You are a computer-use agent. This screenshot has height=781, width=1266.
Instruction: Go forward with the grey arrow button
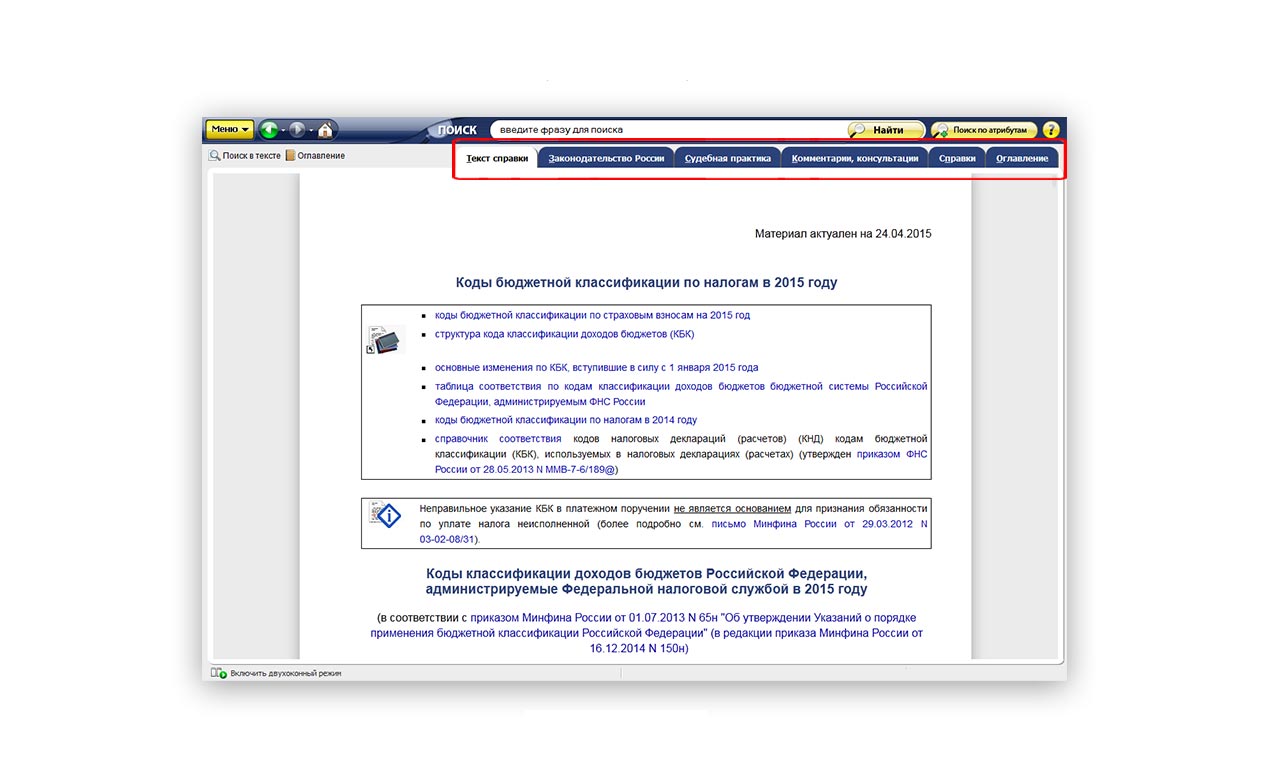click(x=297, y=130)
